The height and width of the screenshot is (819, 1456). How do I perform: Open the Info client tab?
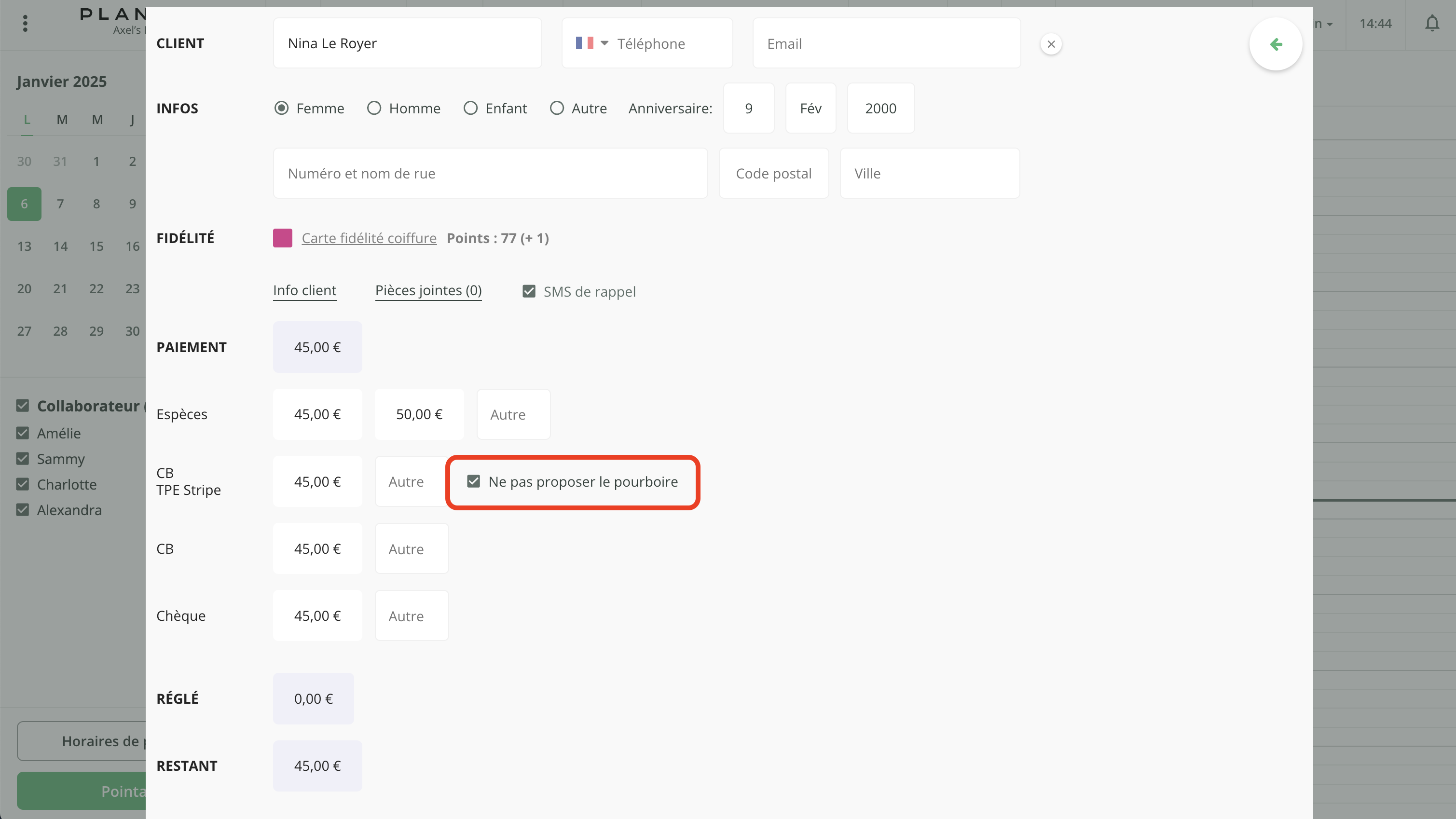click(304, 290)
